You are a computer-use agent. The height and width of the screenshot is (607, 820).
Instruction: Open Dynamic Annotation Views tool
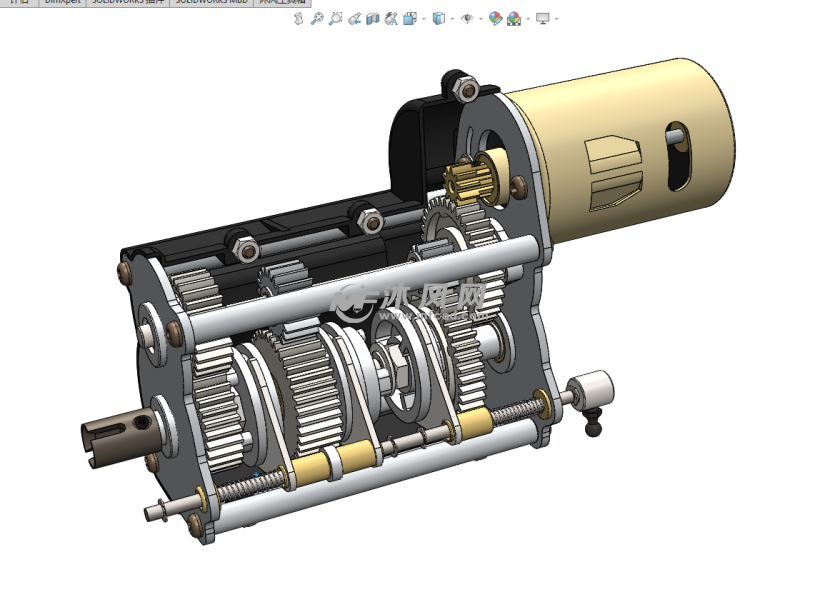click(x=391, y=19)
